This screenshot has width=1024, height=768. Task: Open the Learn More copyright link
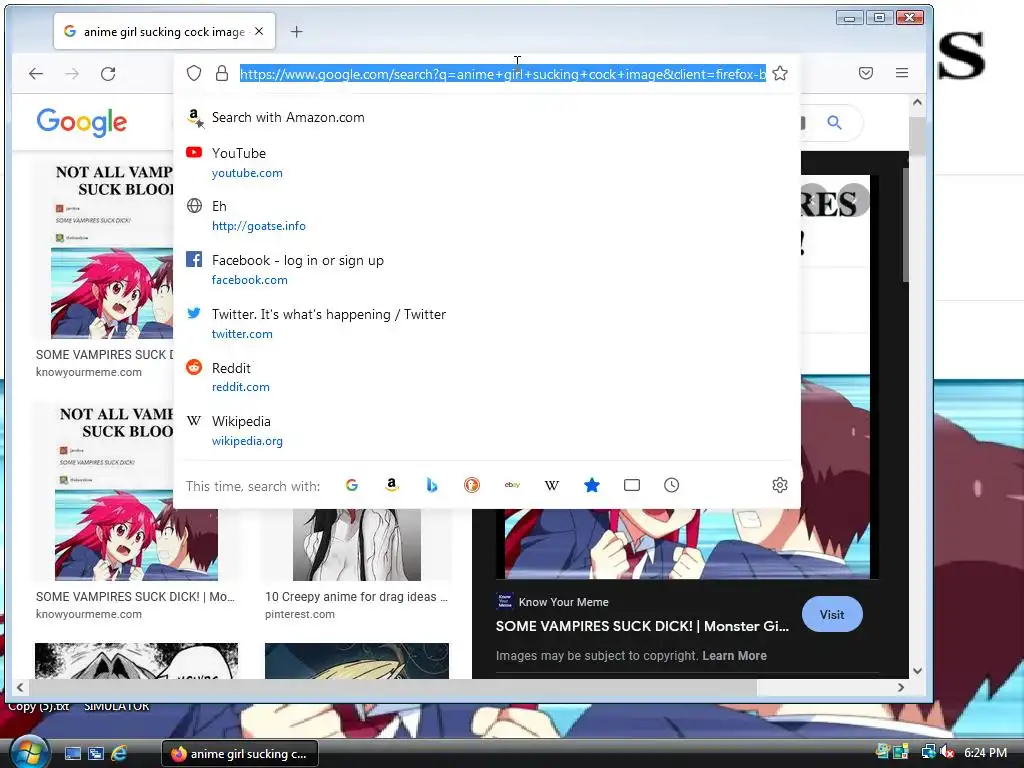tap(734, 656)
